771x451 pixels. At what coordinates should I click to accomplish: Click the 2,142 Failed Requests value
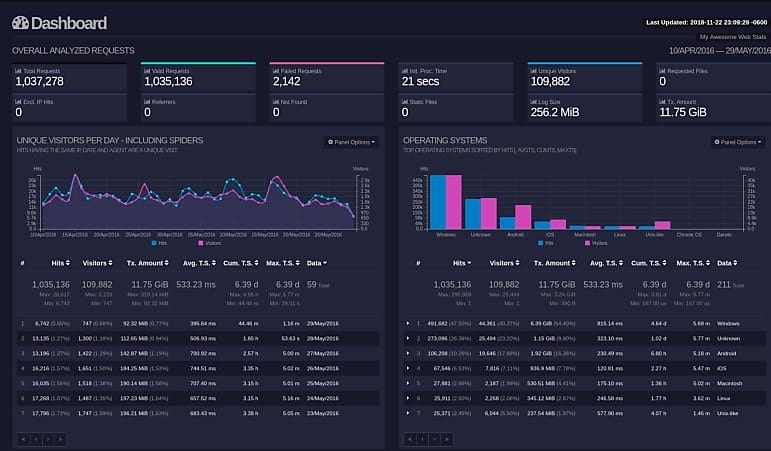(x=287, y=82)
